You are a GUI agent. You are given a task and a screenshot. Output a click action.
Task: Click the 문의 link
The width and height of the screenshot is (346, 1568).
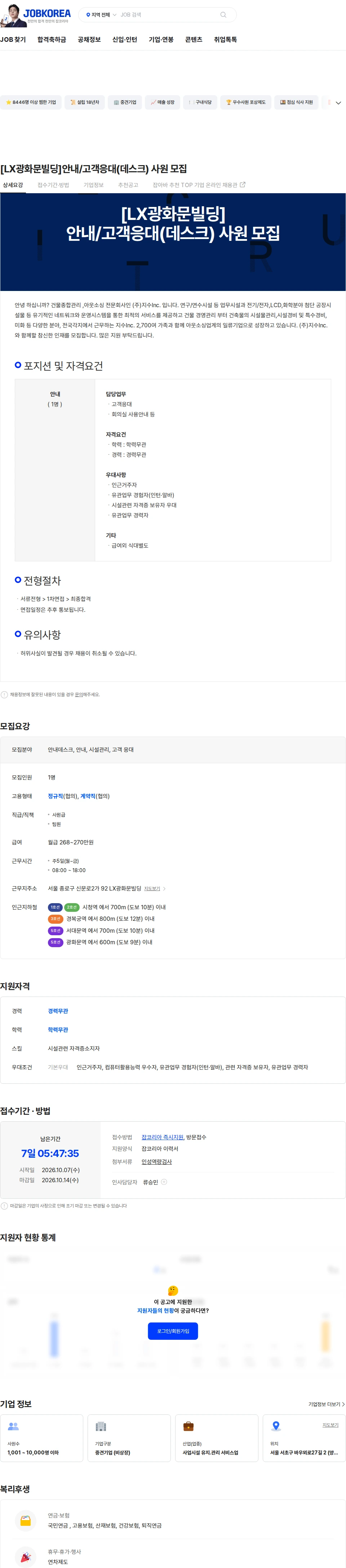coord(79,694)
